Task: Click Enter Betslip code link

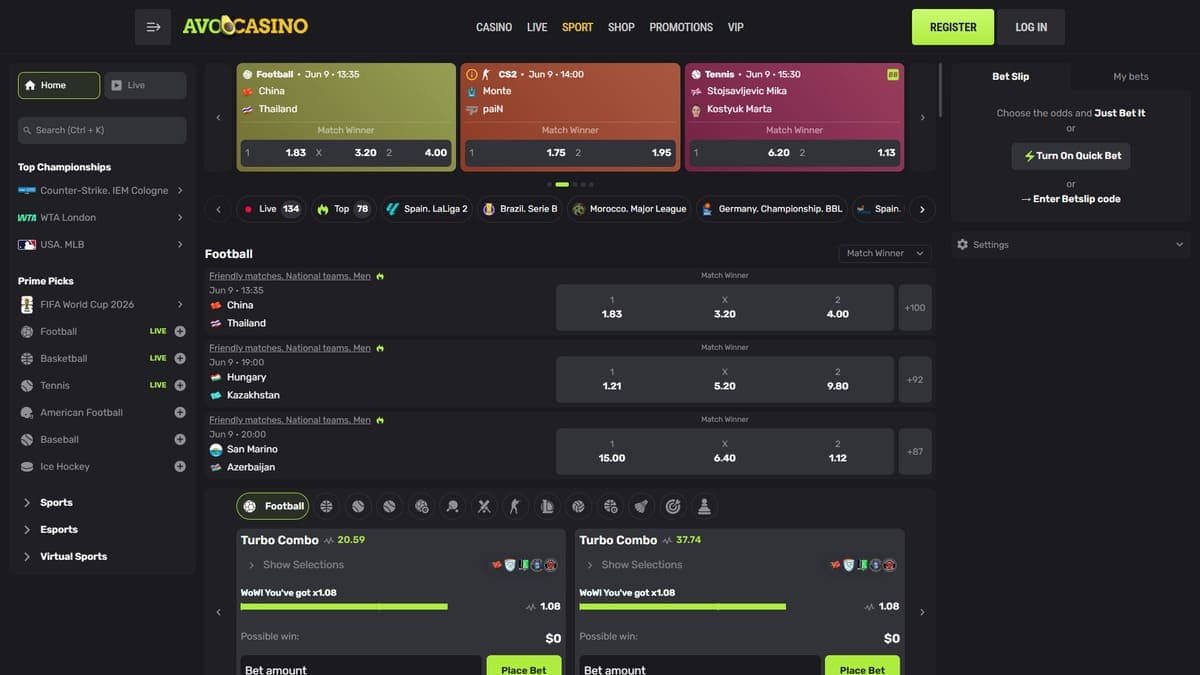Action: [x=1071, y=199]
